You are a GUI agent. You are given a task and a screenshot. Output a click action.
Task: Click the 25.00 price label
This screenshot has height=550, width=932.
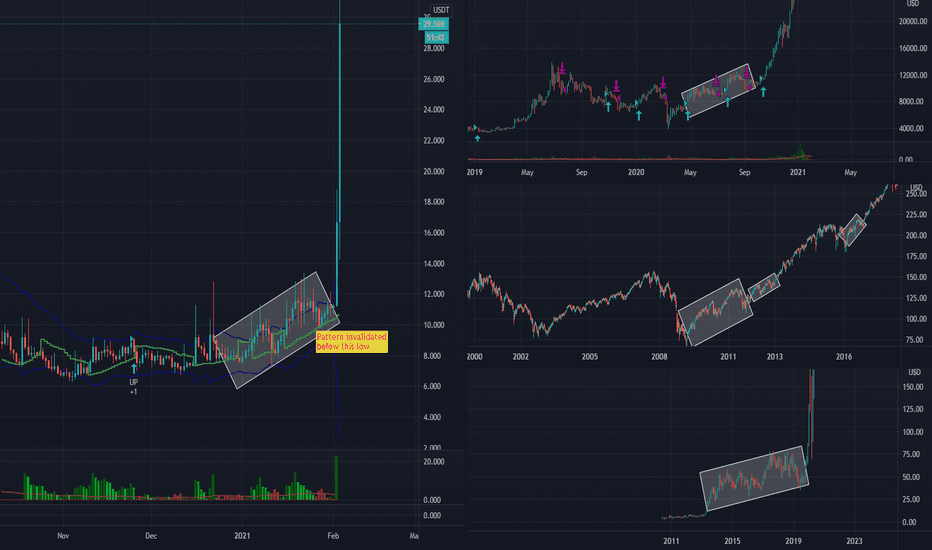pyautogui.click(x=913, y=499)
